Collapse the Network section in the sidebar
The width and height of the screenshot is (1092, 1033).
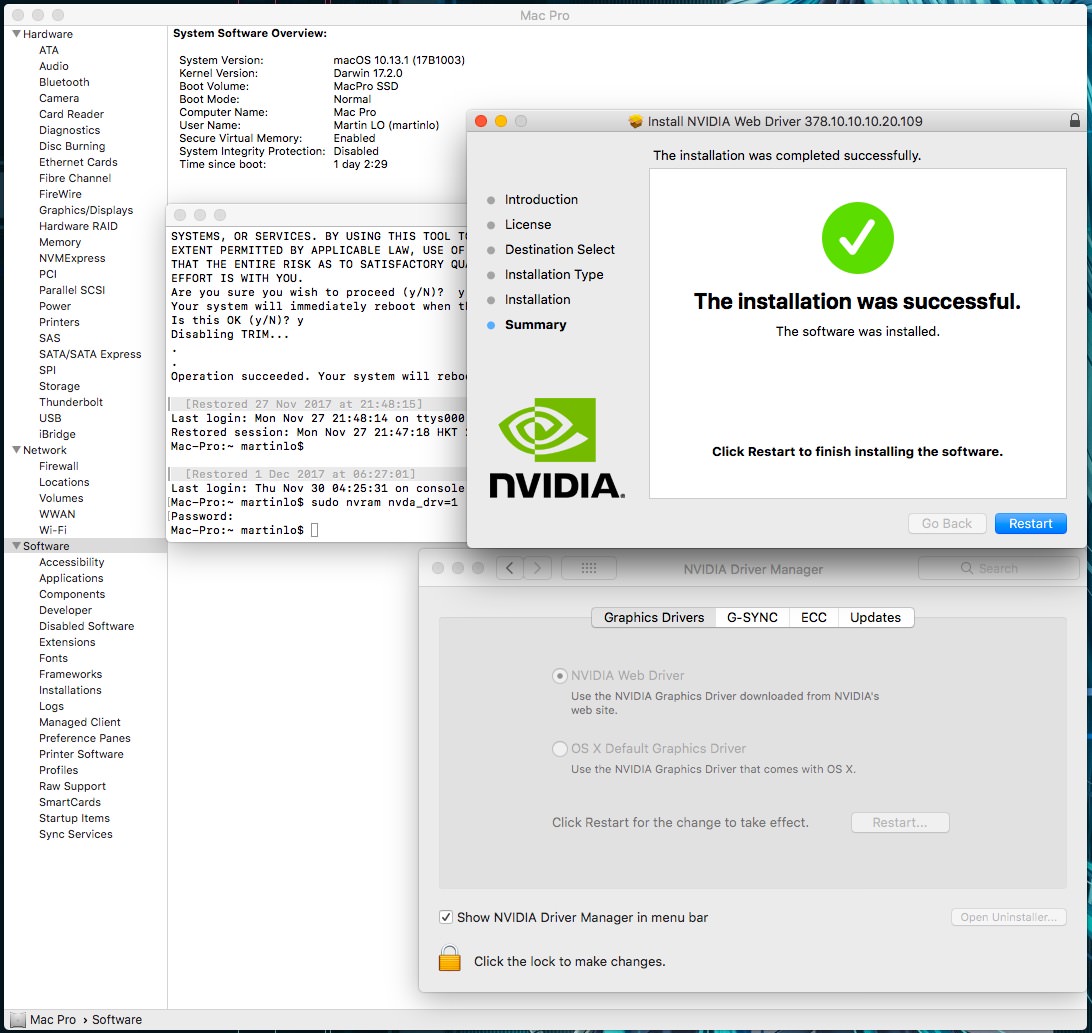point(16,449)
